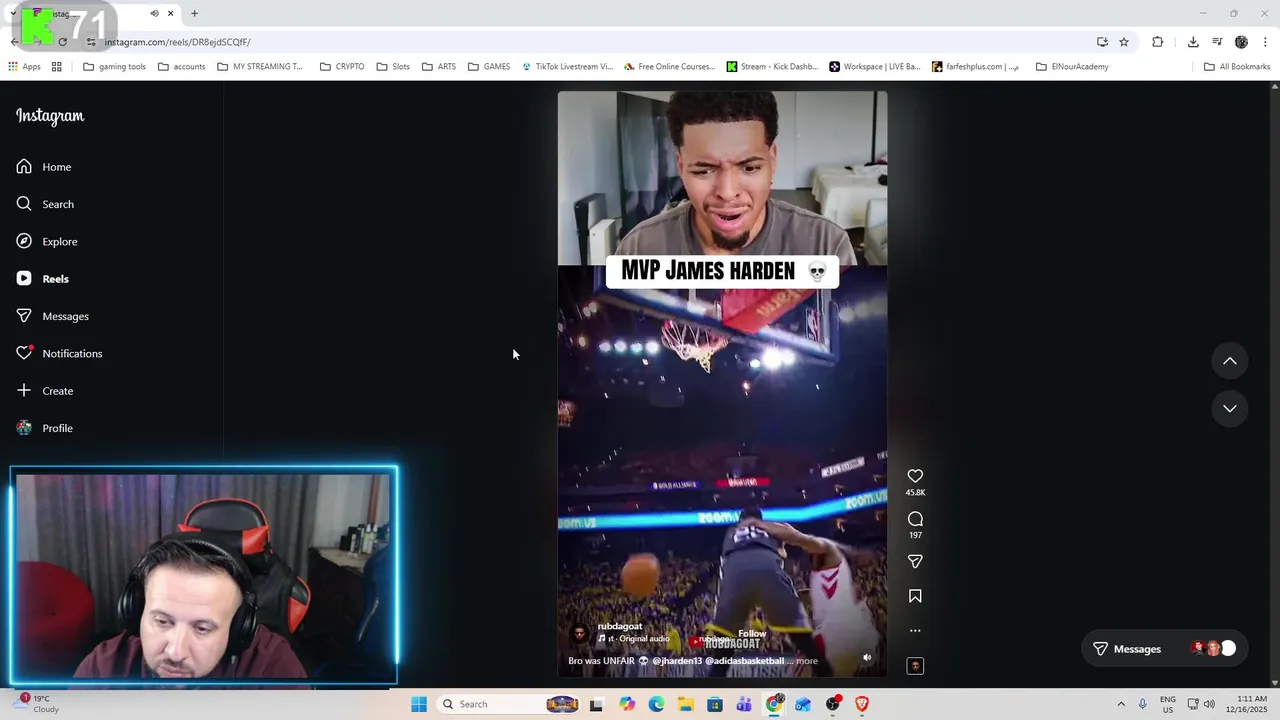1280x720 pixels.
Task: Open the Apps bookmark shortcut
Action: (24, 67)
